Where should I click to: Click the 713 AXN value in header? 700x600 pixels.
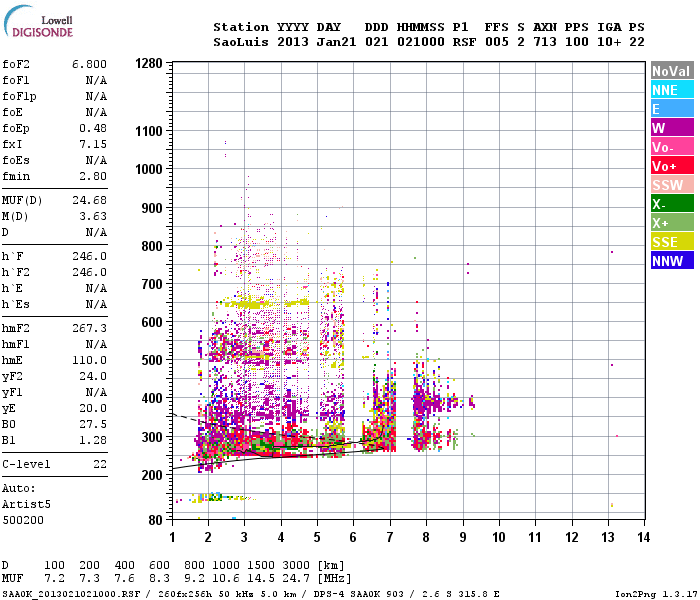click(545, 42)
